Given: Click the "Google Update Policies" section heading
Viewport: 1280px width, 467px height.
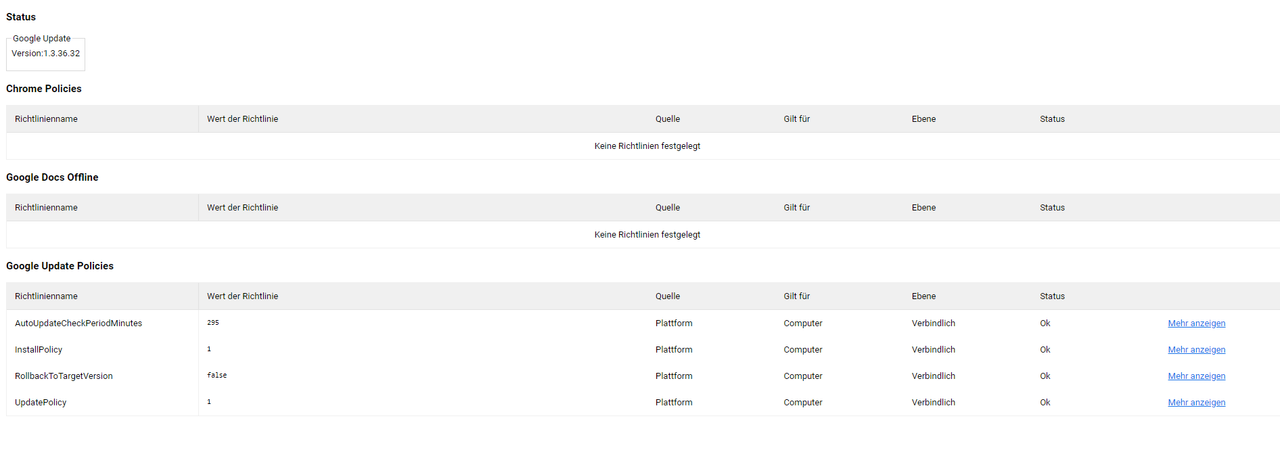Looking at the screenshot, I should click(60, 266).
